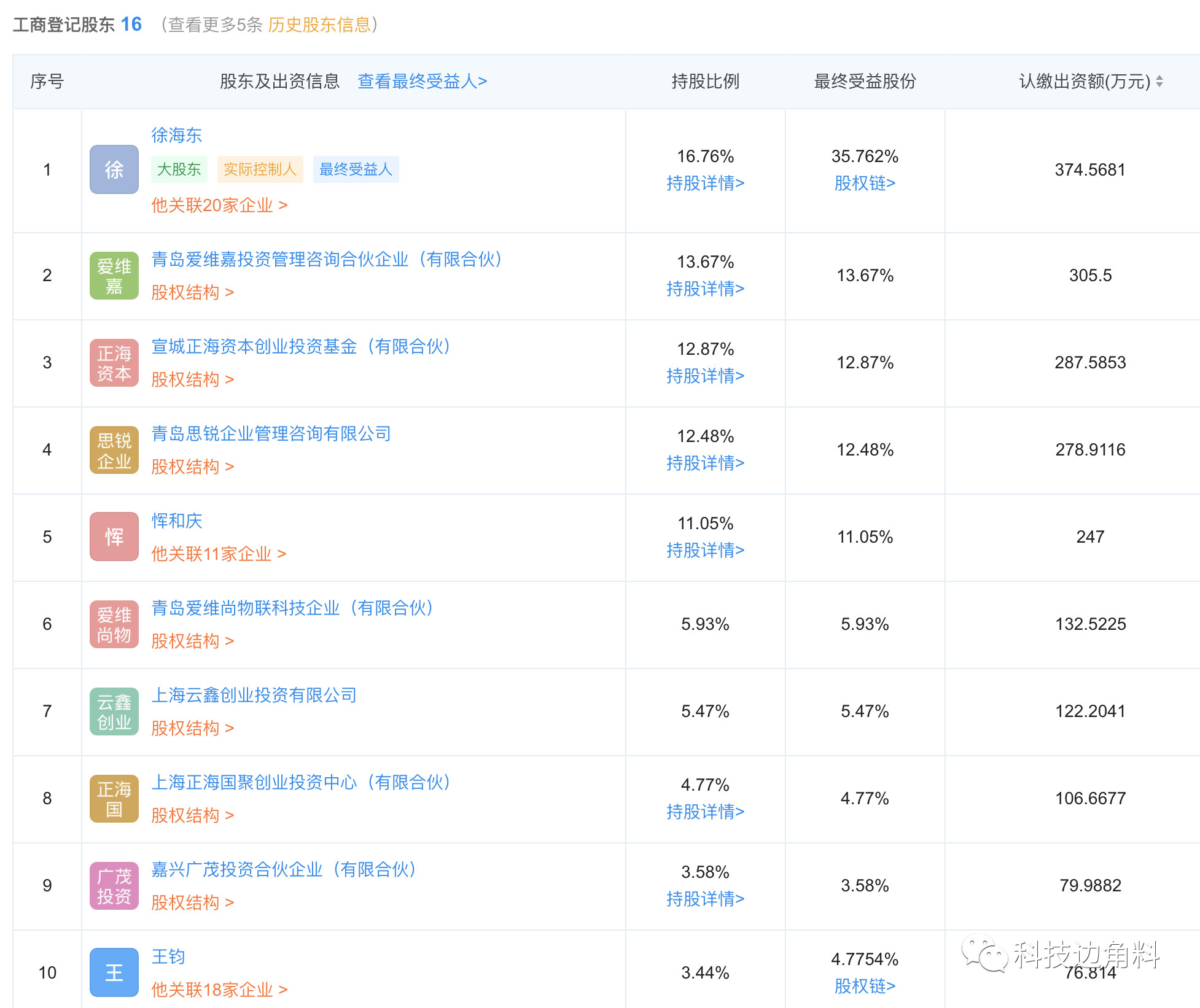1200x1008 pixels.
Task: Open 嘉兴广茂投资合伙企业 company page
Action: point(284,869)
